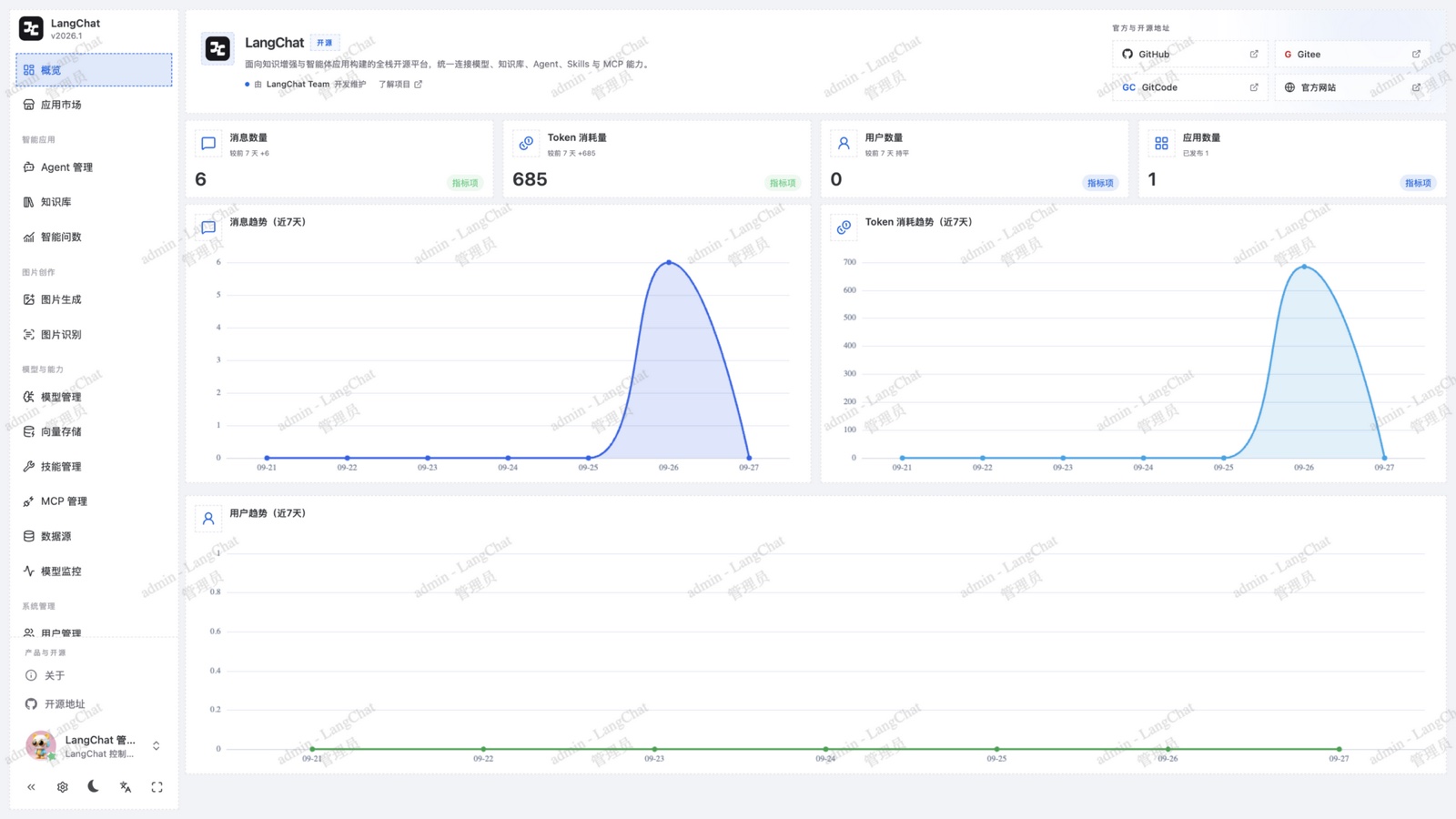Viewport: 1456px width, 819px height.
Task: Open the 知识库 section
Action: point(94,202)
